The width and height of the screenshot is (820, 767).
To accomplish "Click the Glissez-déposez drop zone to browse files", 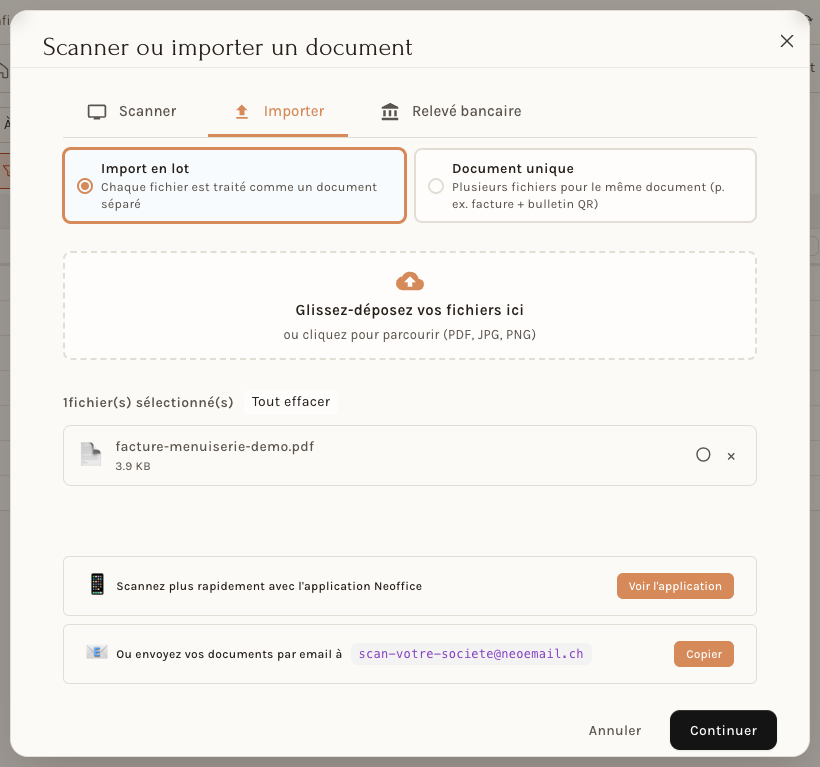I will [x=410, y=305].
